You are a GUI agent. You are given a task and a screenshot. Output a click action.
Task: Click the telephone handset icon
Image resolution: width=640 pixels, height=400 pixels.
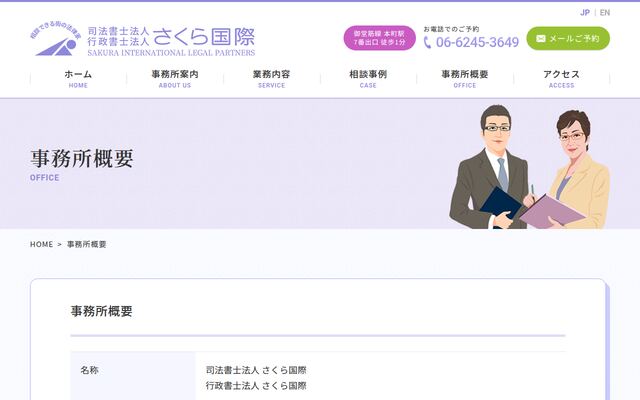(427, 42)
